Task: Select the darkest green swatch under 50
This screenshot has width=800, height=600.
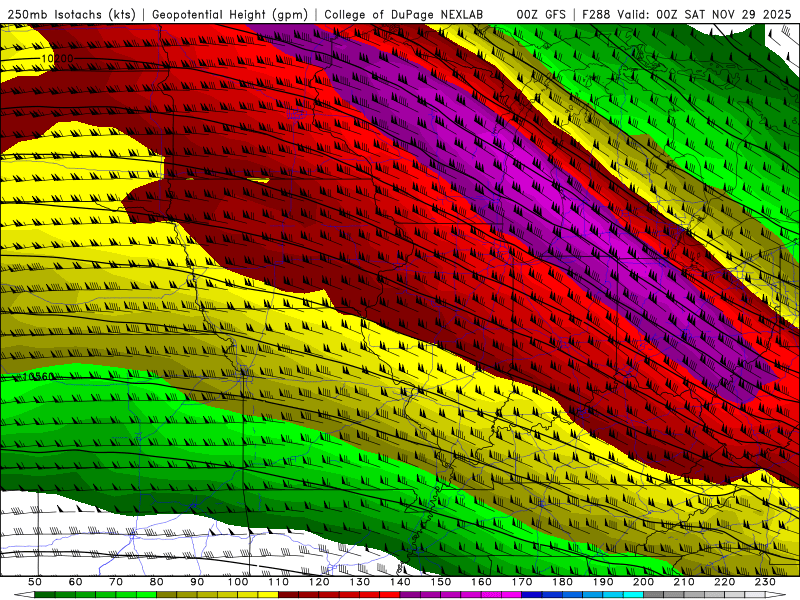Action: [44, 595]
